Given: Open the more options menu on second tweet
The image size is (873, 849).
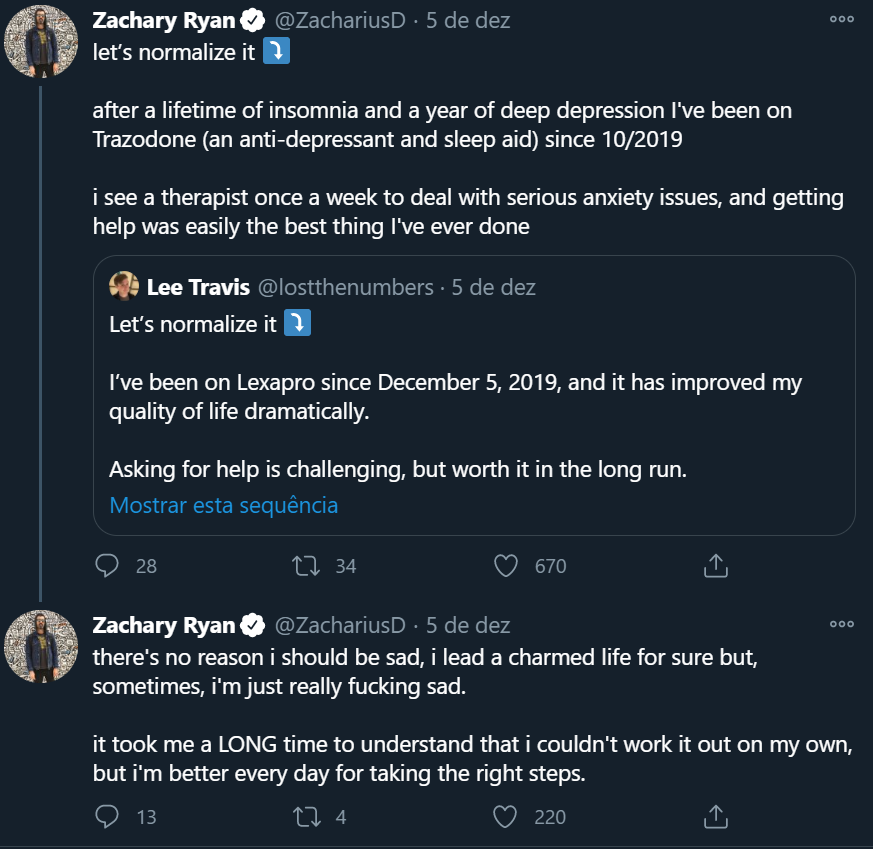Looking at the screenshot, I should [842, 625].
